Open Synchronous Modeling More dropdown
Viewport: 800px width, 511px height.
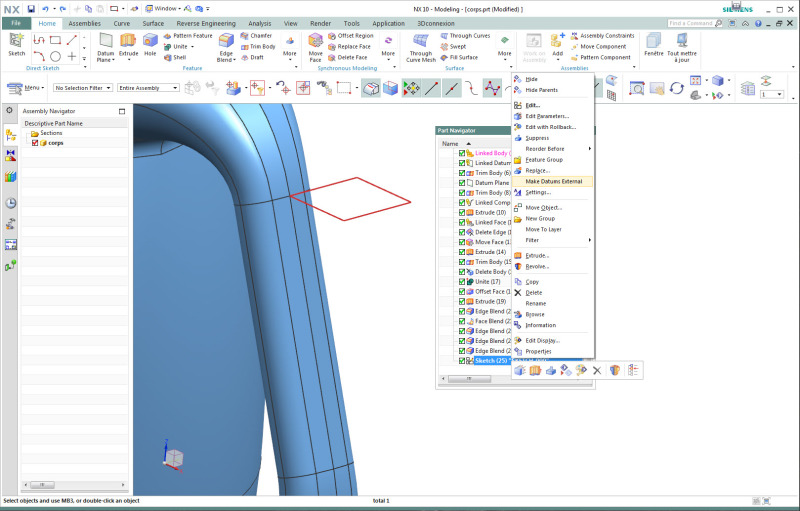[x=388, y=46]
